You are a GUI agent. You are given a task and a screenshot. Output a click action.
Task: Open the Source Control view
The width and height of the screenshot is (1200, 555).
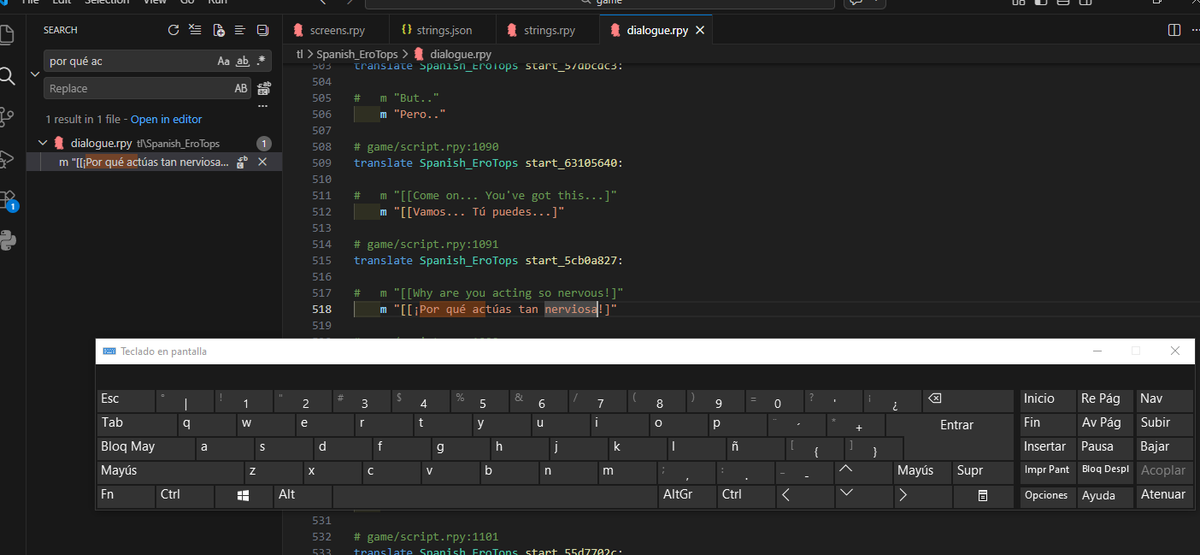pyautogui.click(x=7, y=117)
